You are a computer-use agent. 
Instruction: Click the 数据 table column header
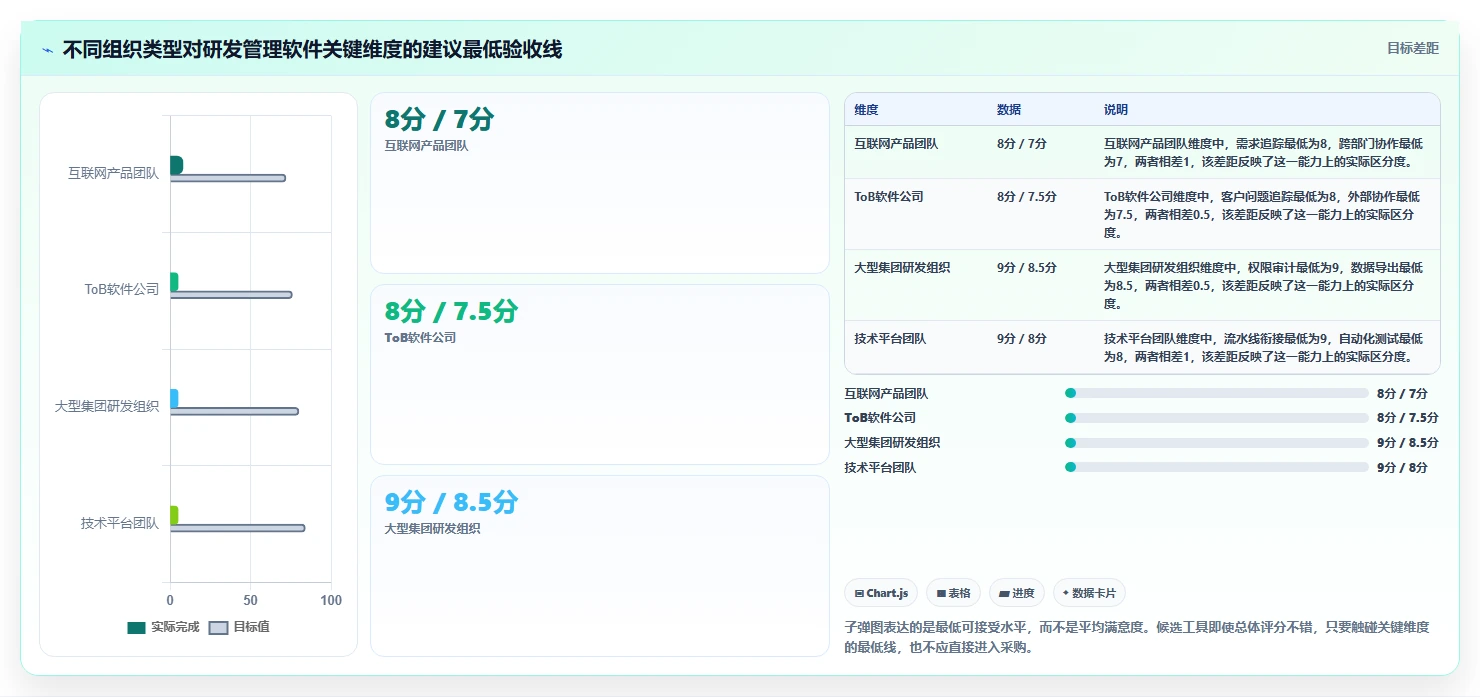1009,110
